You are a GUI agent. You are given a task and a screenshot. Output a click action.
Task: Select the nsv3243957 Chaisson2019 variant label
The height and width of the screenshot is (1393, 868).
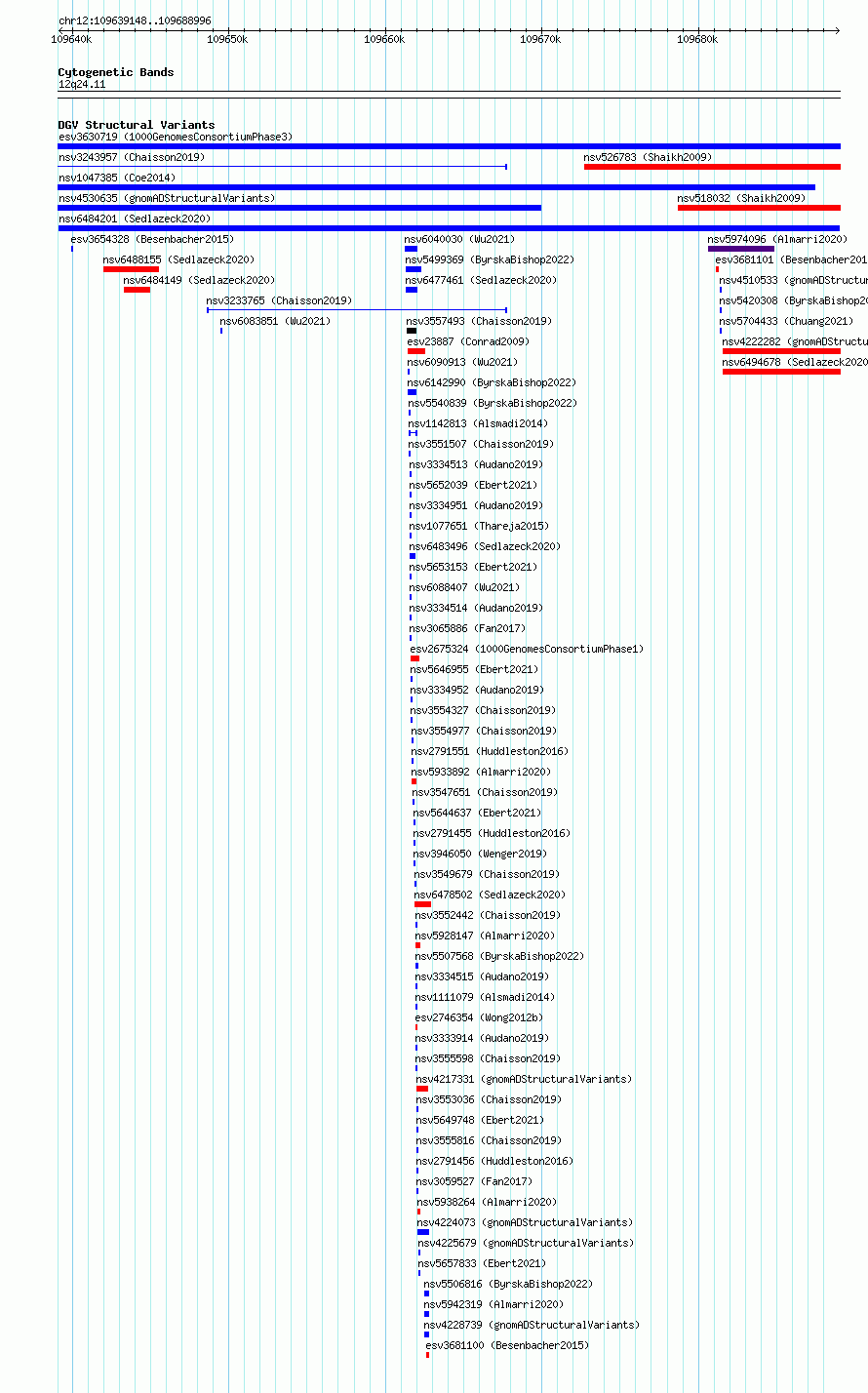tap(132, 157)
